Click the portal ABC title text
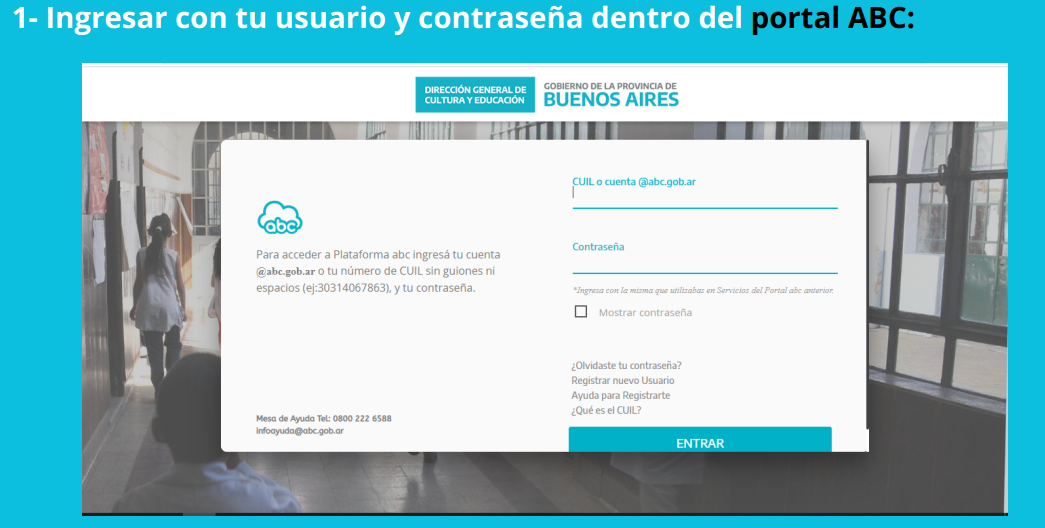 click(x=832, y=19)
